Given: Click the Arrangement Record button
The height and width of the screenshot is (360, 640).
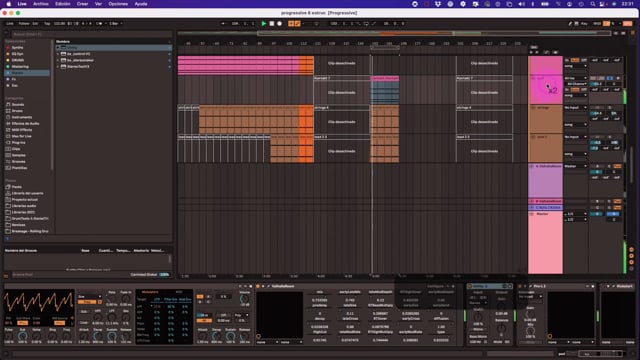Looking at the screenshot, I should 280,24.
